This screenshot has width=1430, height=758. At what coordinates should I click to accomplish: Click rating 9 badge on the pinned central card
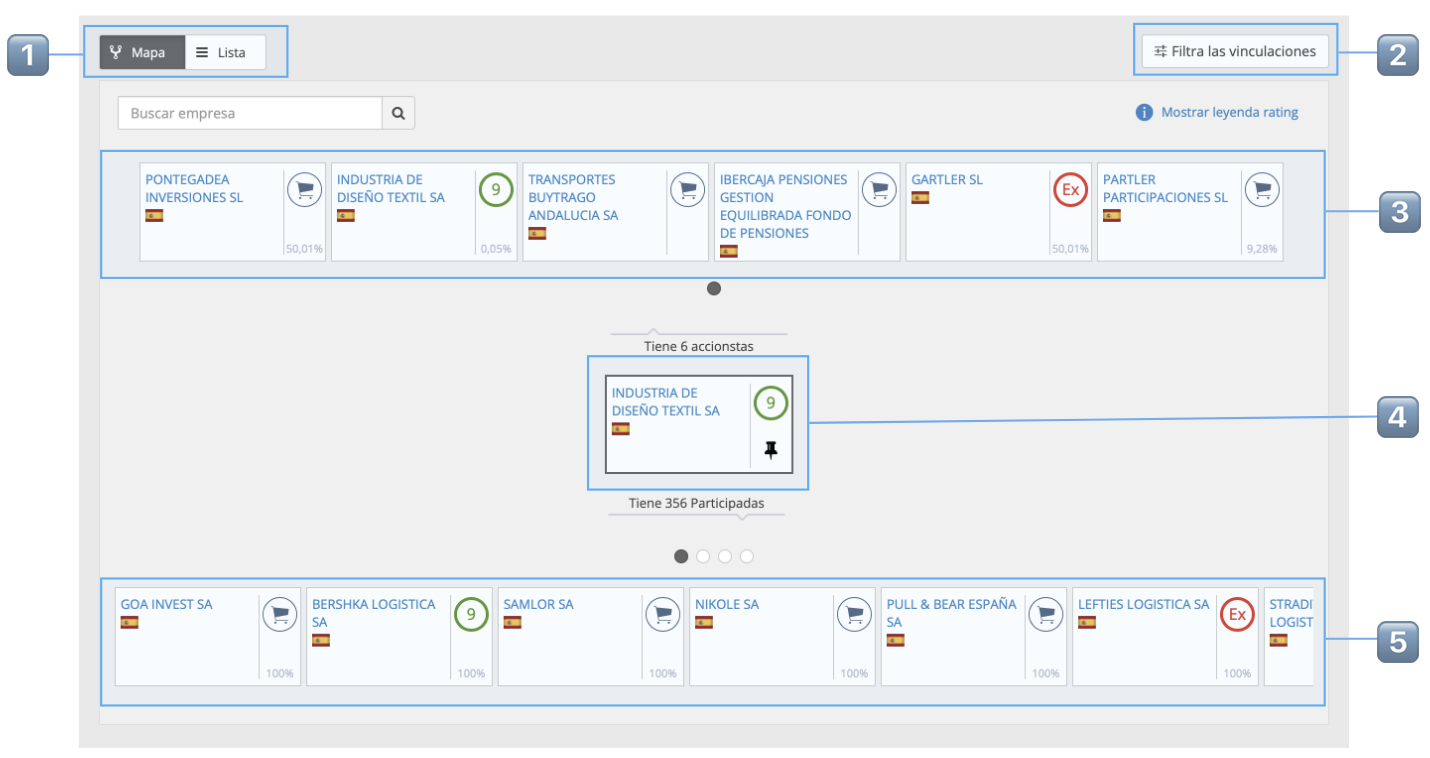(x=770, y=404)
